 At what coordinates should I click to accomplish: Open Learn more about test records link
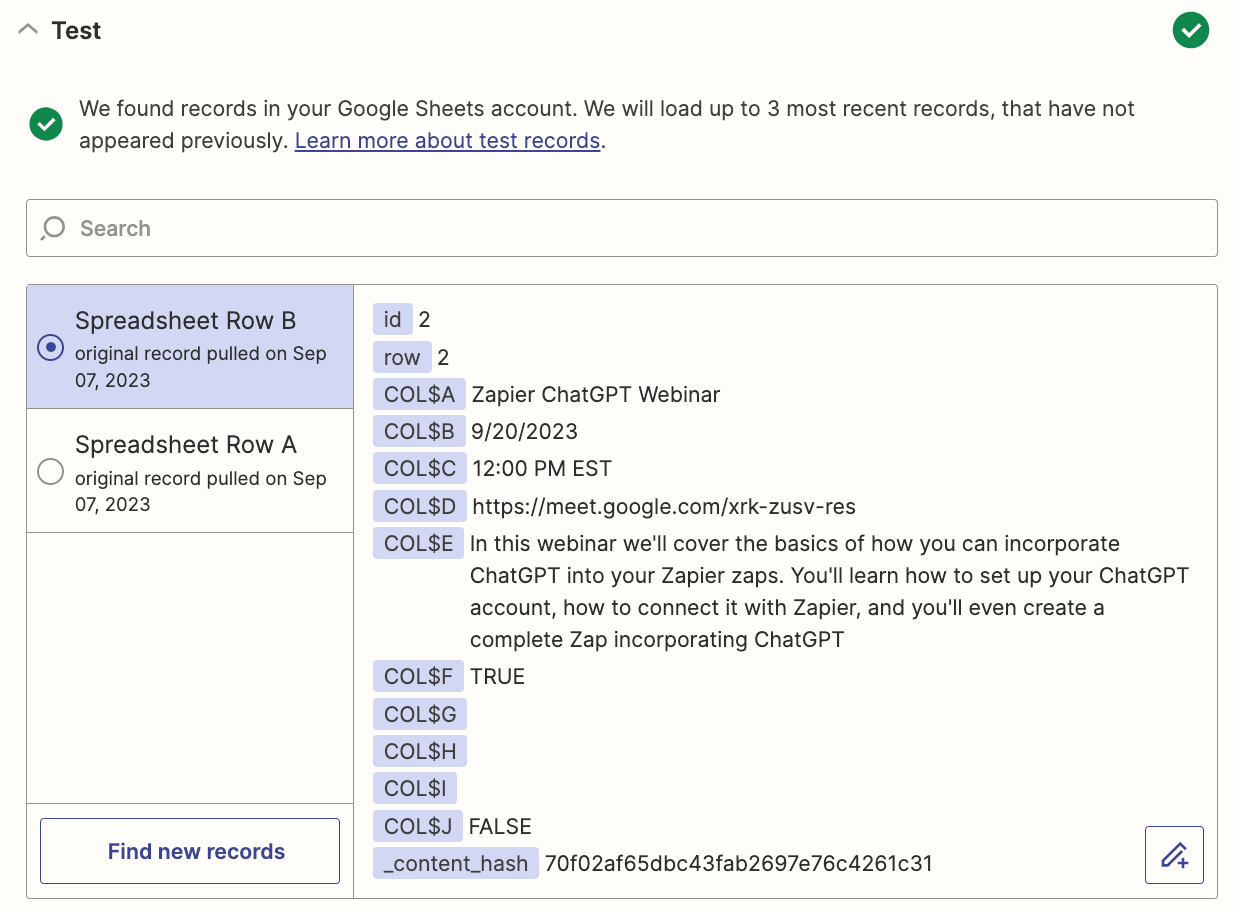tap(447, 141)
